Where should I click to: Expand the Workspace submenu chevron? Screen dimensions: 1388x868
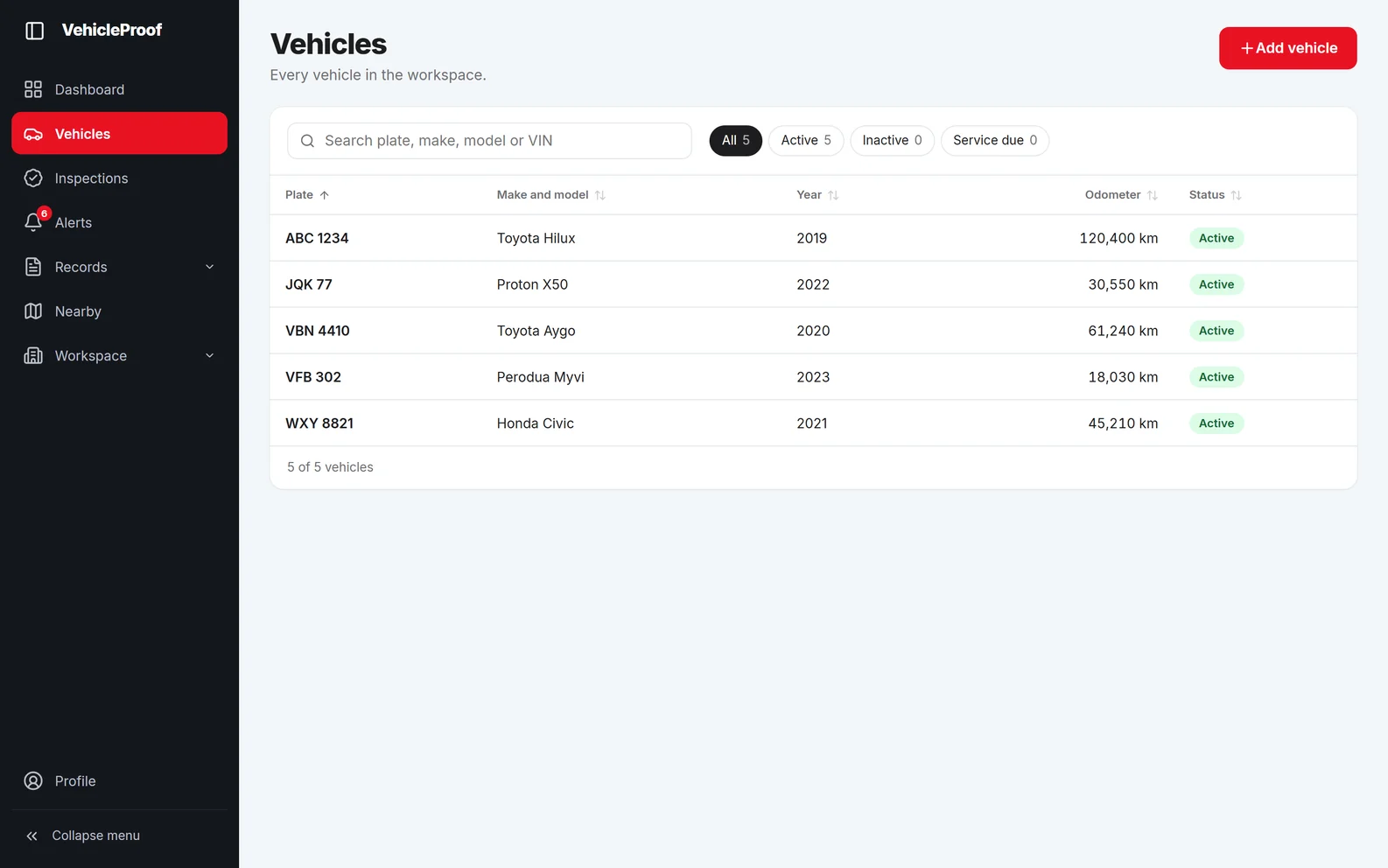(210, 356)
